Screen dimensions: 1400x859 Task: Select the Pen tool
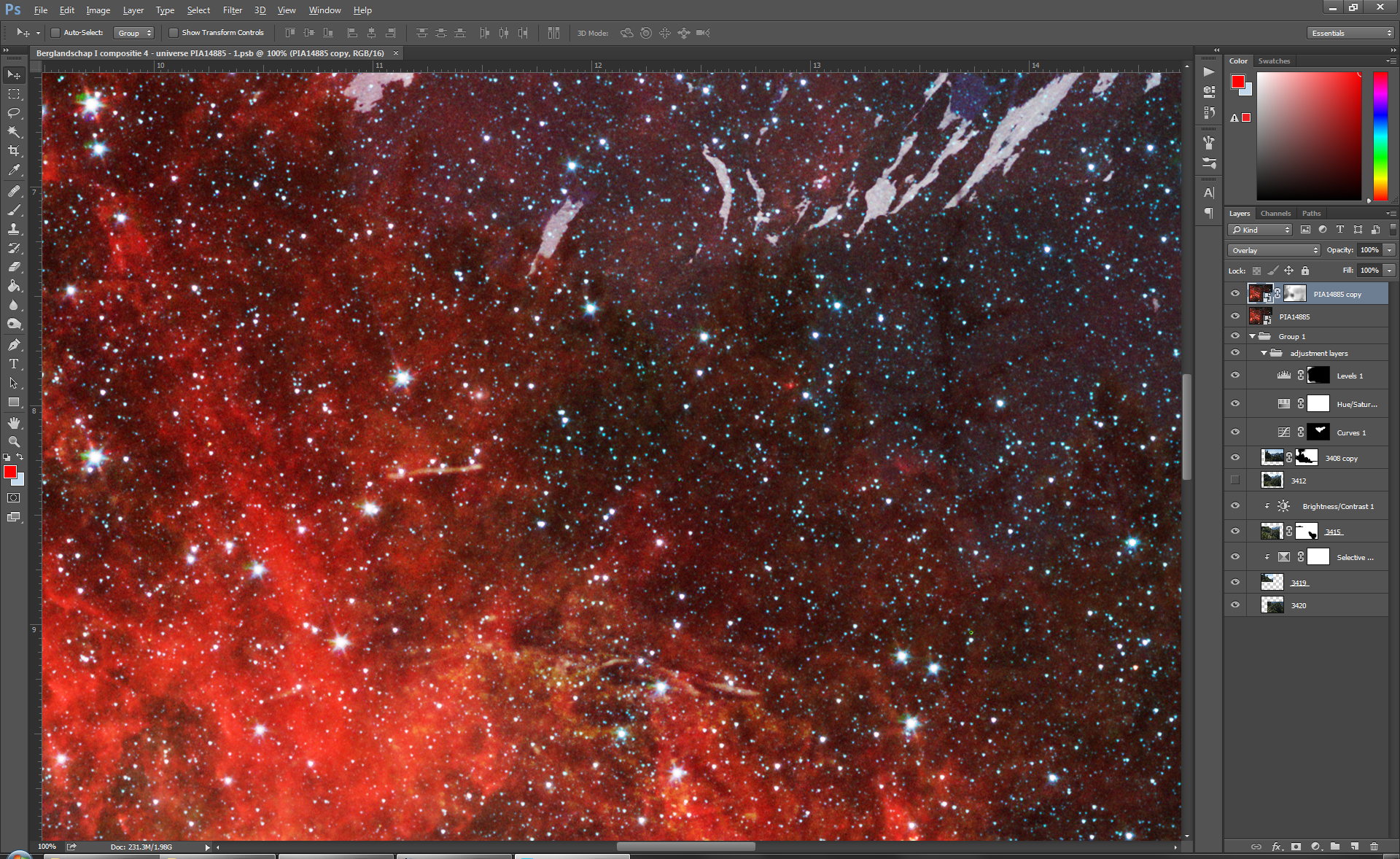click(x=14, y=345)
